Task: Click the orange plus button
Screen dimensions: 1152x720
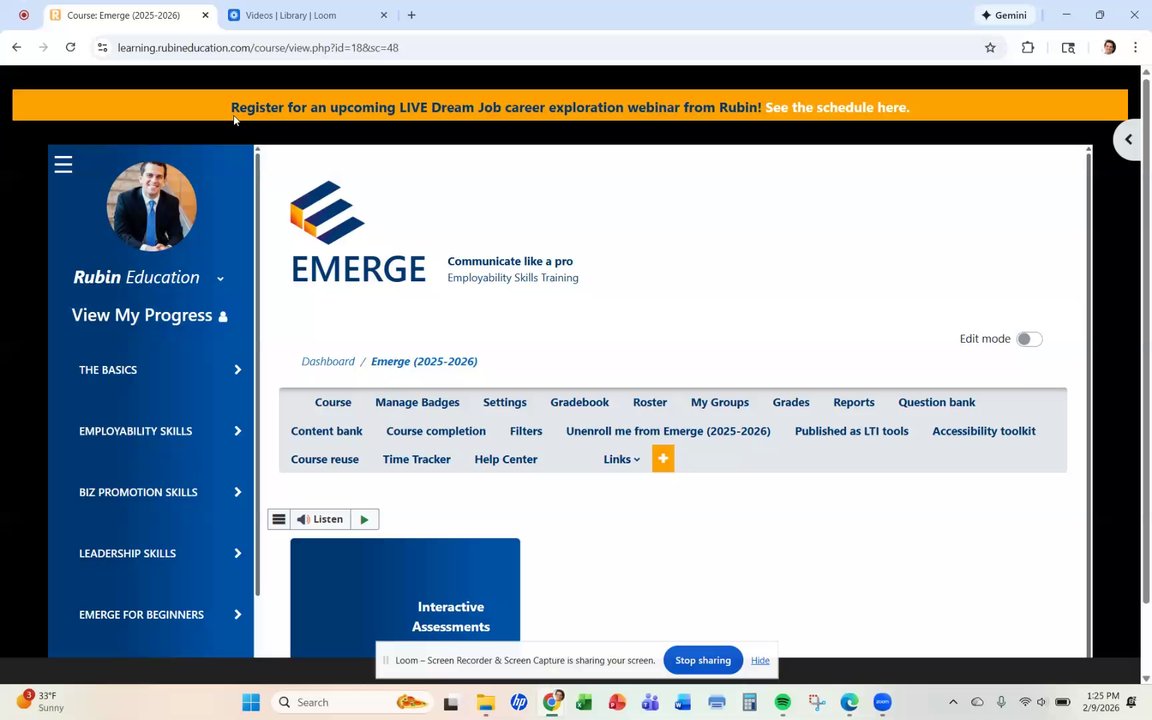Action: (663, 458)
